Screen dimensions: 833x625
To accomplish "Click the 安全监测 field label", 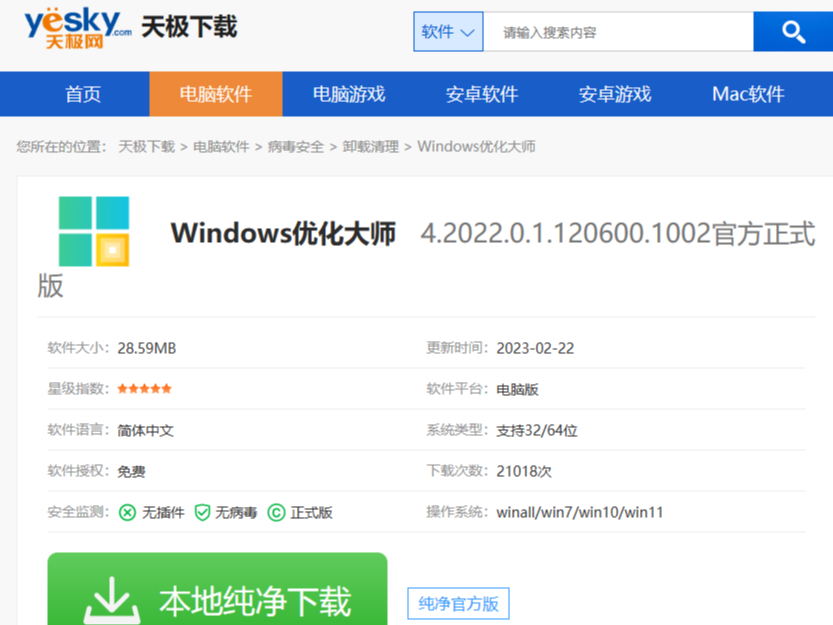I will 79,512.
